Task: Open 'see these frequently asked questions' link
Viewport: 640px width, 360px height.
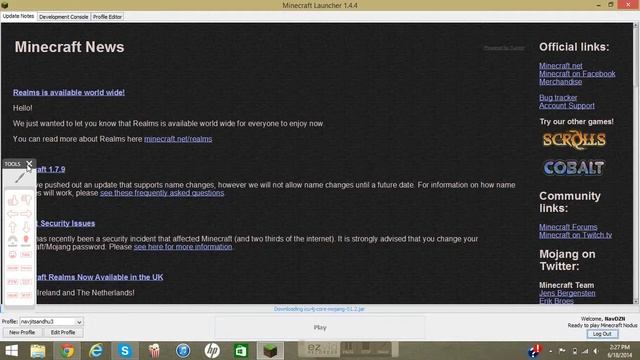Action: pos(162,193)
